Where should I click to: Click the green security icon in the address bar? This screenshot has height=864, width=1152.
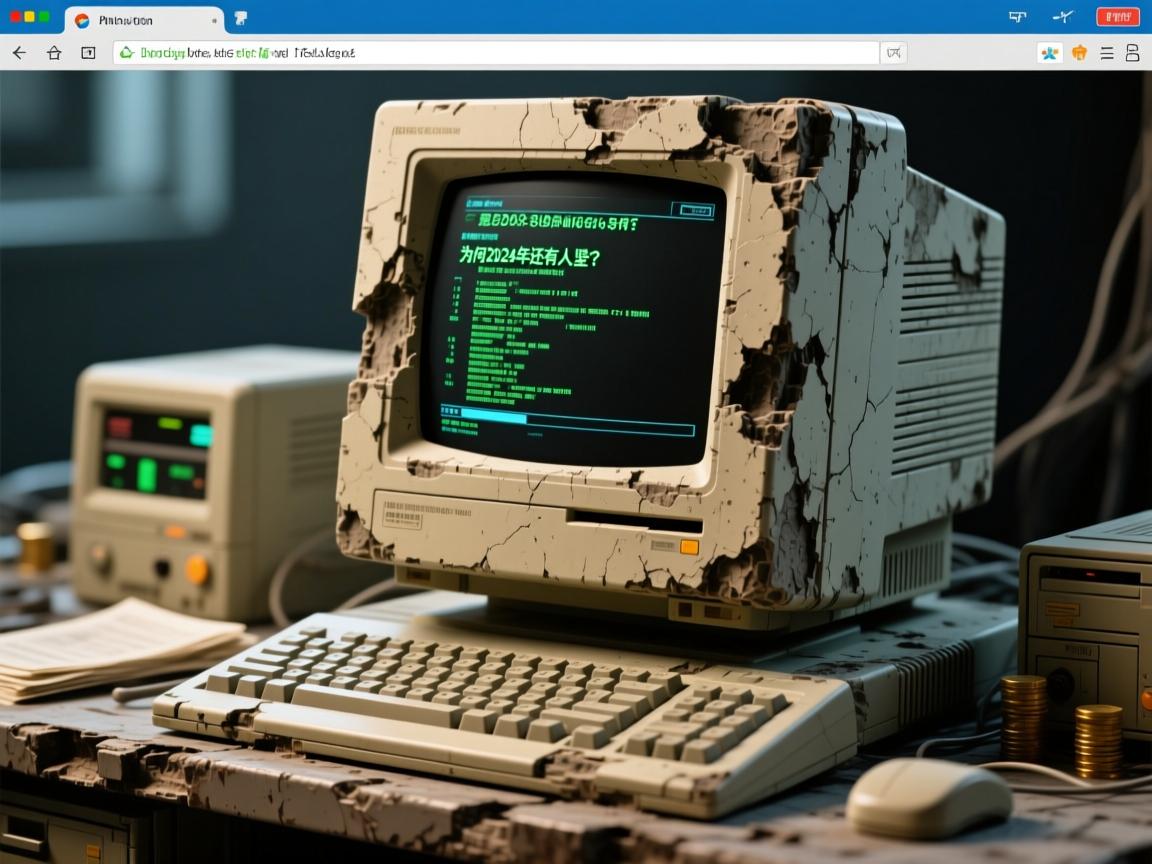pos(127,53)
